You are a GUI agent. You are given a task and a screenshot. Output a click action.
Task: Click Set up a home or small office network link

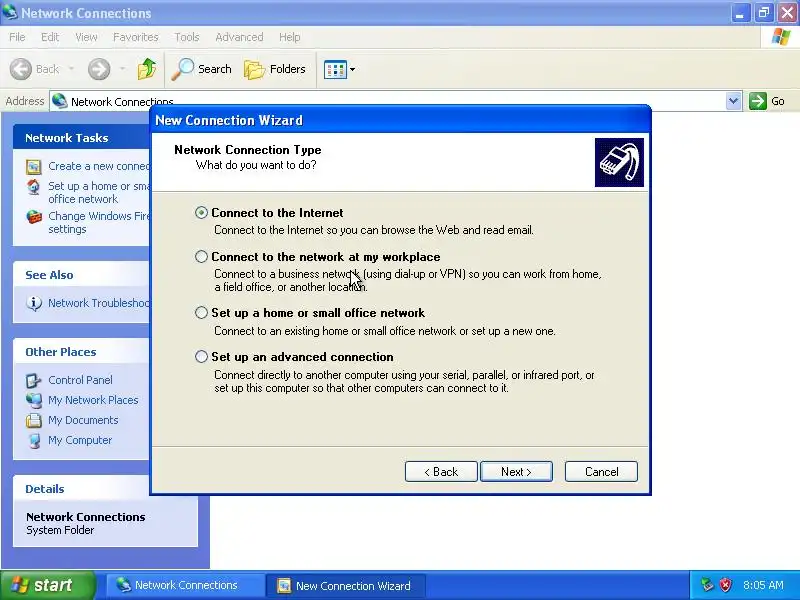(x=99, y=192)
